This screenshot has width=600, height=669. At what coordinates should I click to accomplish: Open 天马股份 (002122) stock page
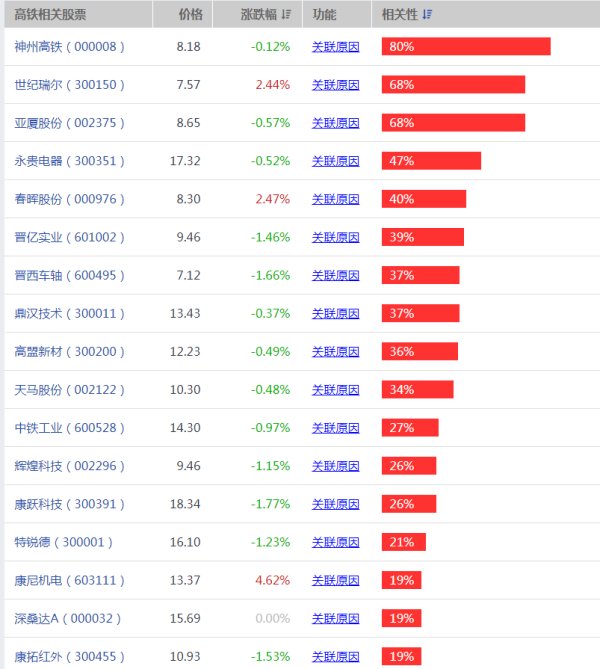click(x=69, y=390)
